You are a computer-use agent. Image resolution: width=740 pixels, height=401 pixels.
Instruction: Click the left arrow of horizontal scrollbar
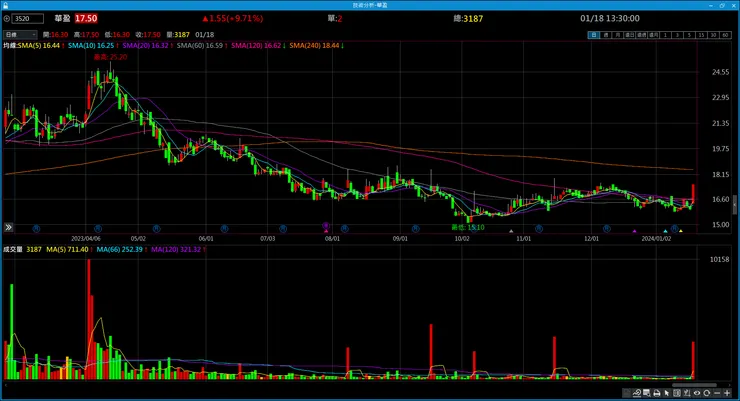(x=5, y=385)
